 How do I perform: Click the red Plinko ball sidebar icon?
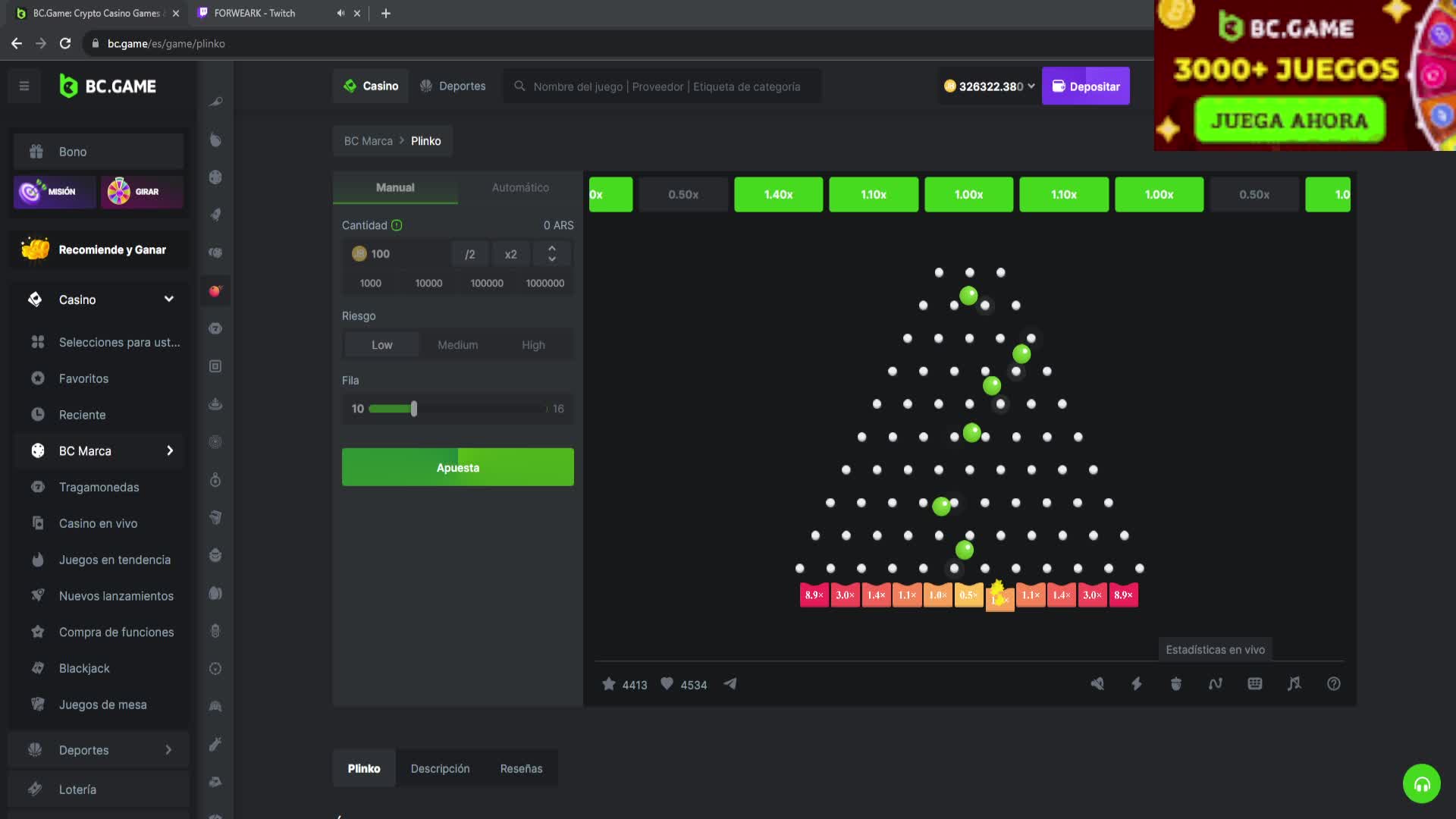click(x=215, y=291)
